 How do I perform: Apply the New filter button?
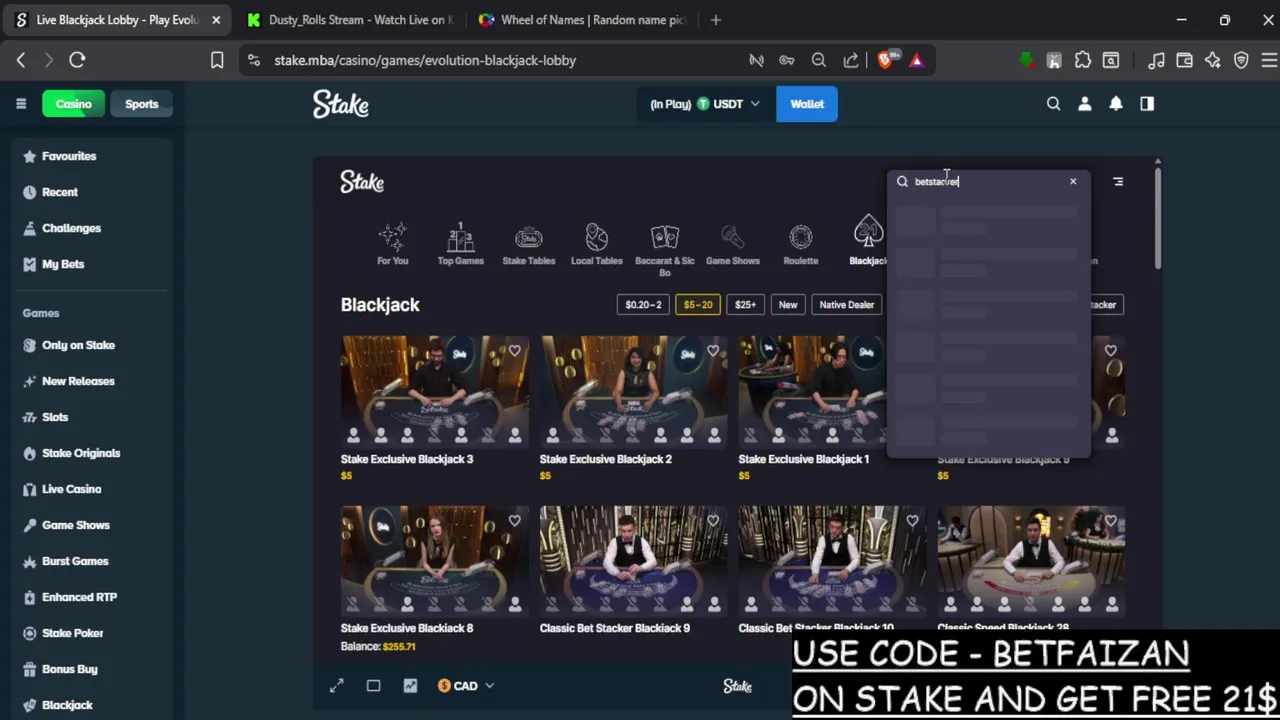[x=788, y=305]
